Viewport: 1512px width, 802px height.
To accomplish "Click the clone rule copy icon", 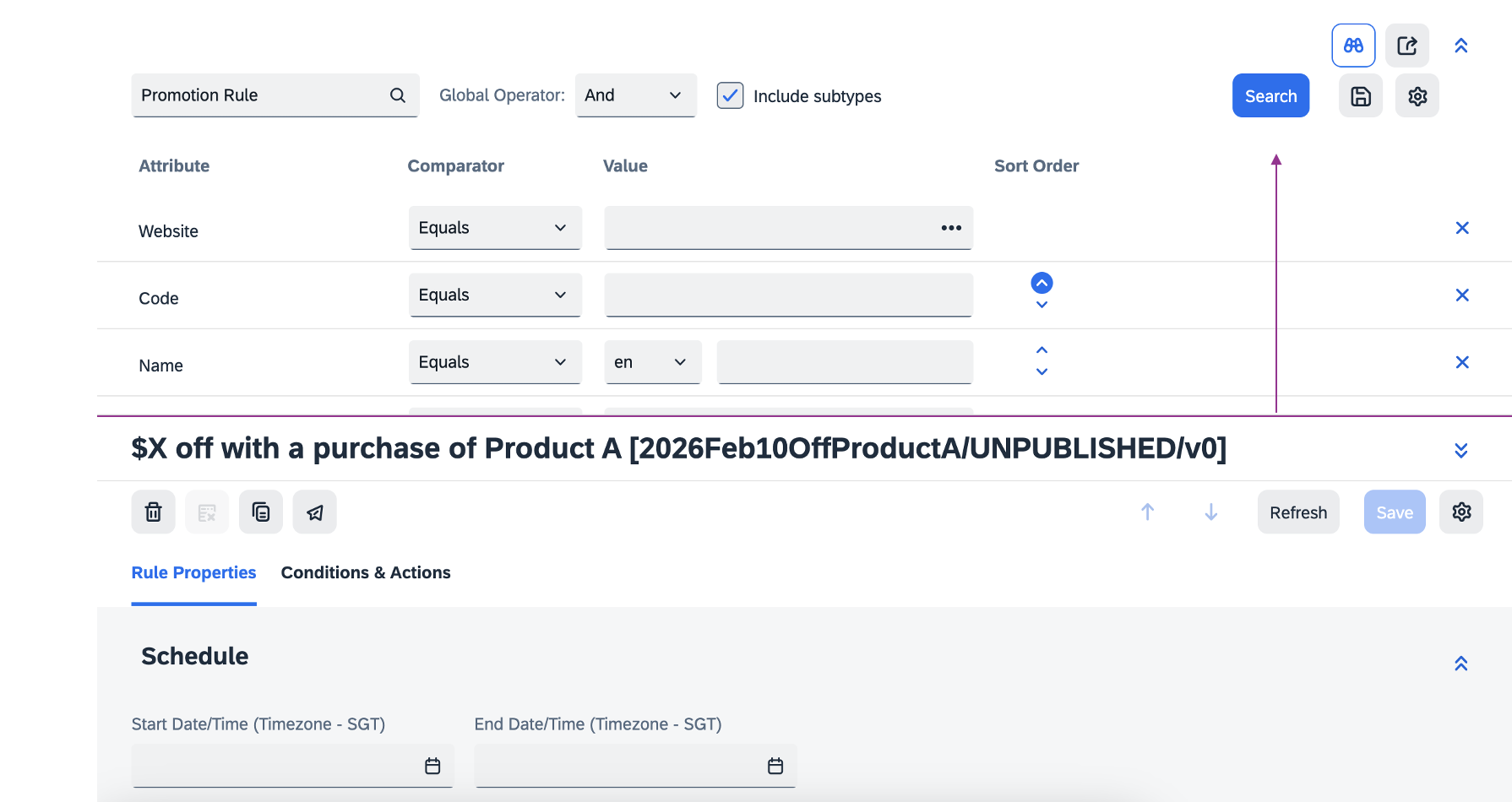I will pyautogui.click(x=260, y=512).
